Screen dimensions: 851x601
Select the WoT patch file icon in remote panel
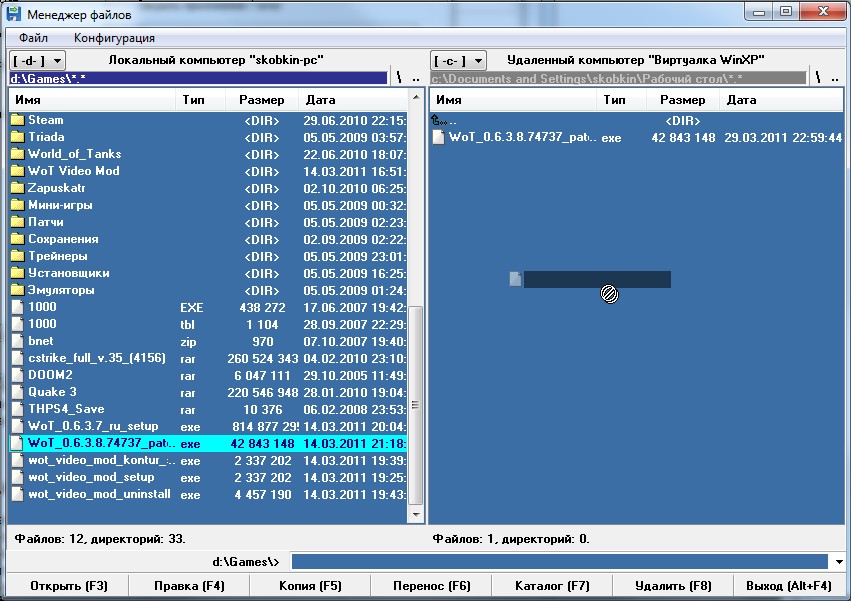[x=439, y=138]
